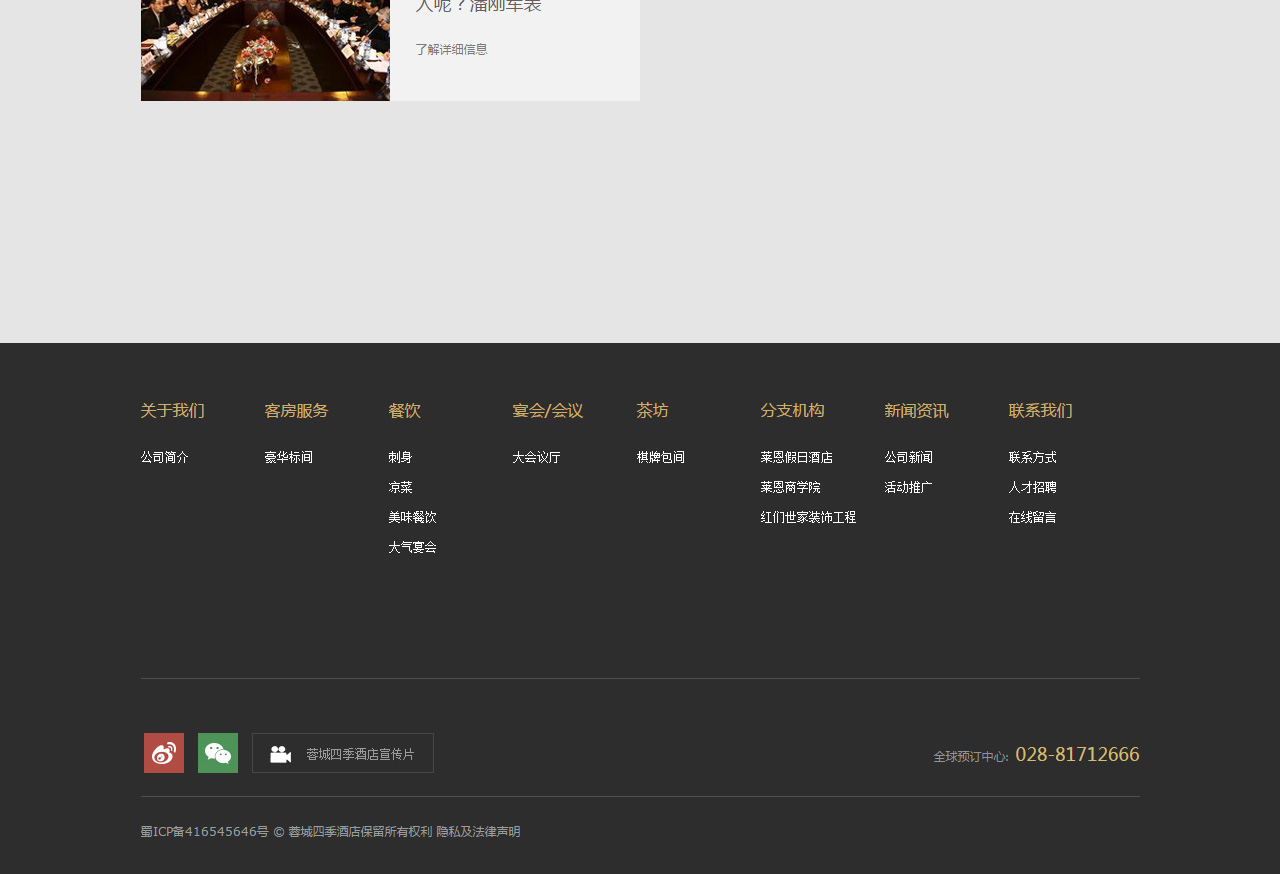Screen dimensions: 1280x874
Task: Click 了解详细信息 link
Action: point(451,49)
